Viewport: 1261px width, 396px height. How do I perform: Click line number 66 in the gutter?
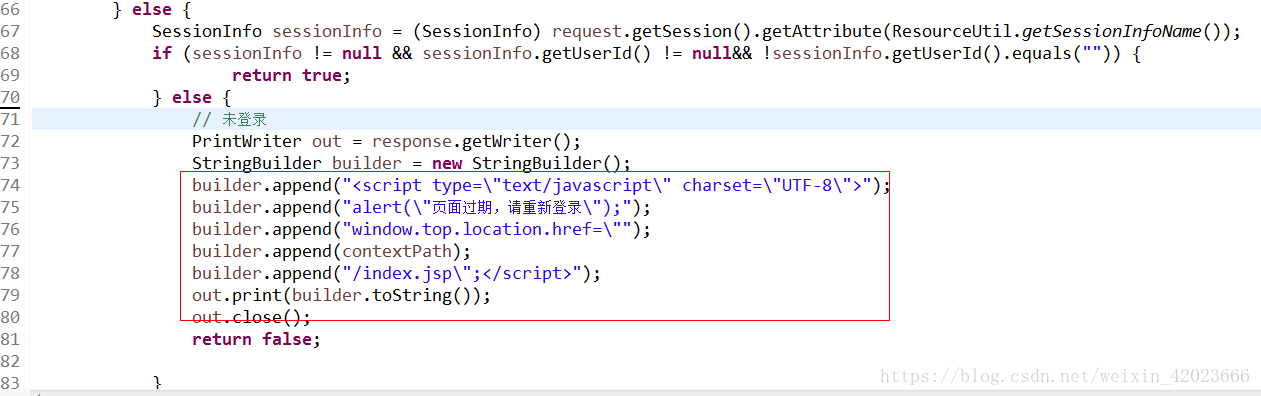point(10,10)
